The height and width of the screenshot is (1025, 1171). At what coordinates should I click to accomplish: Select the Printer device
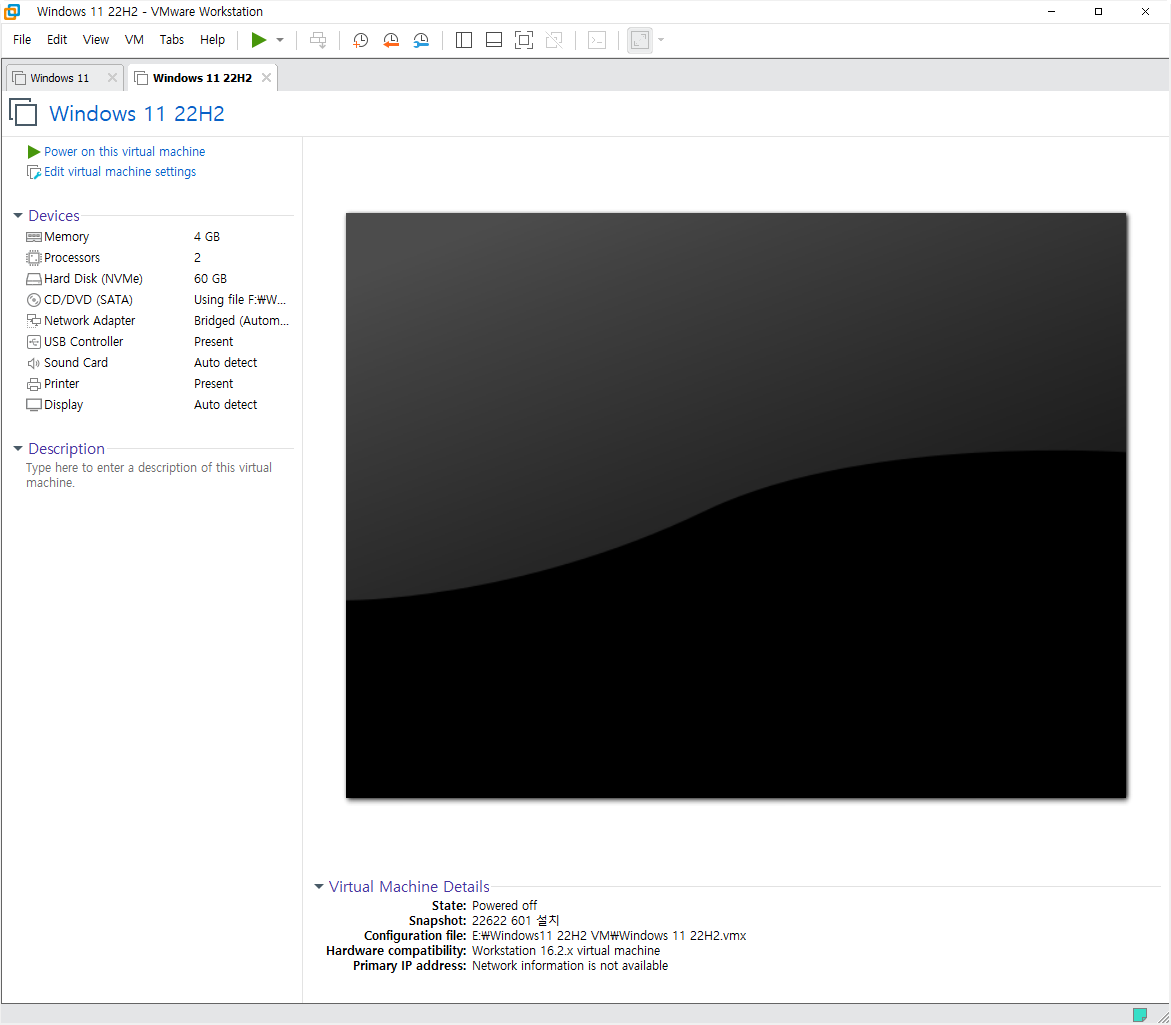(158, 384)
